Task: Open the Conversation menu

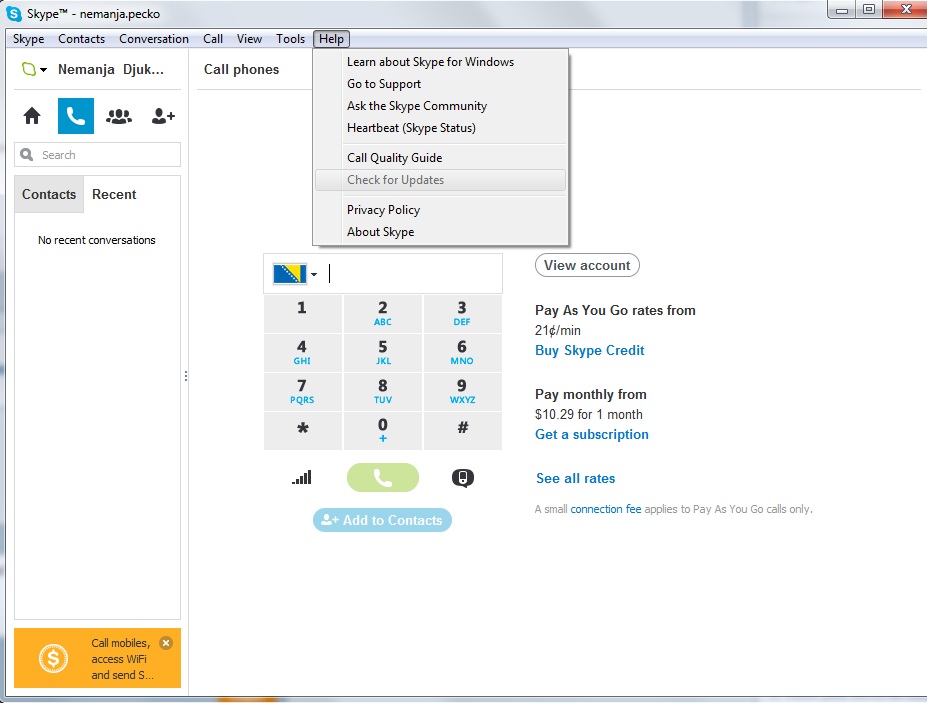Action: [154, 39]
